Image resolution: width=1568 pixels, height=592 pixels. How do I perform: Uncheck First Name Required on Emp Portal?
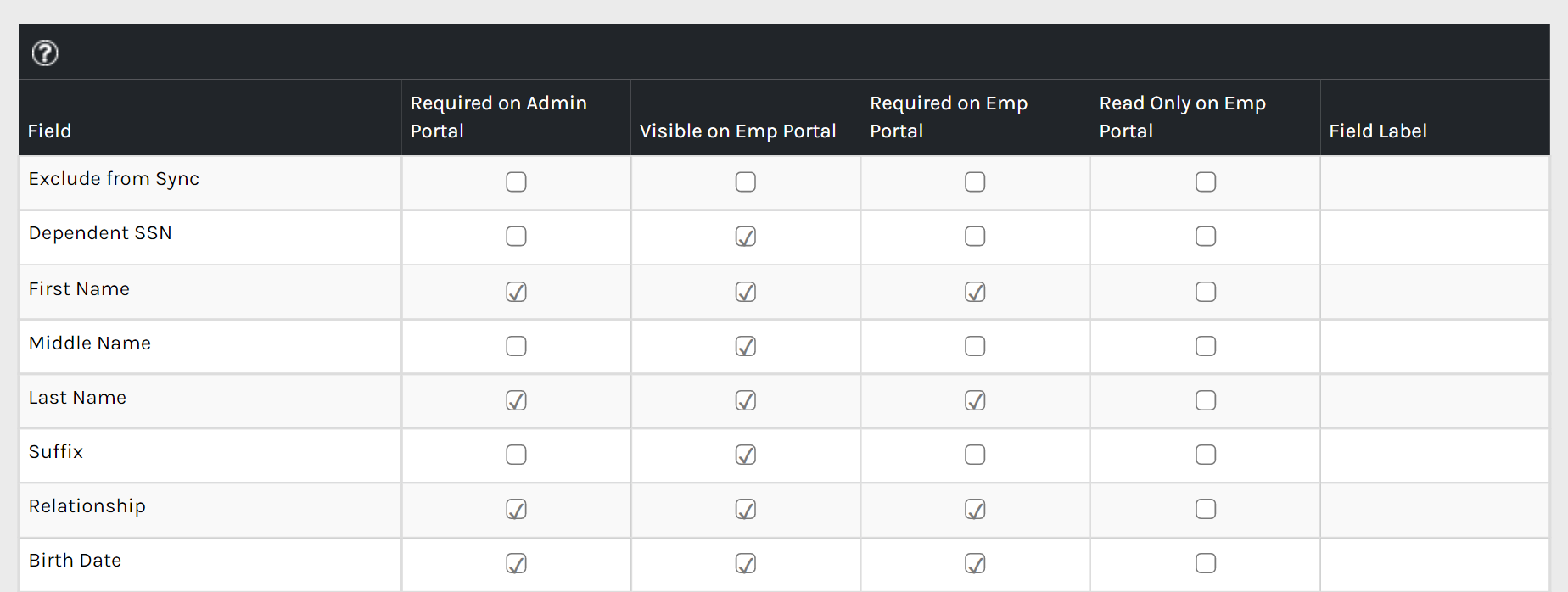pyautogui.click(x=975, y=292)
